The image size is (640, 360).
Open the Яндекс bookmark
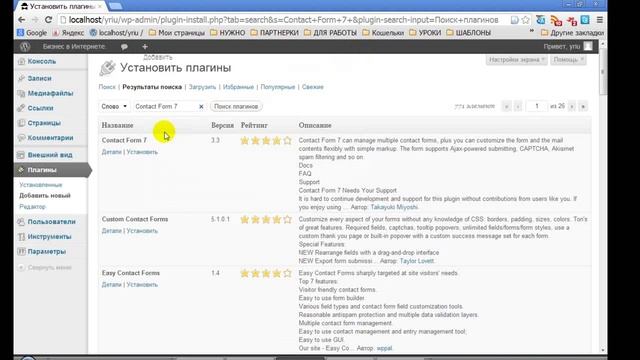(68, 32)
